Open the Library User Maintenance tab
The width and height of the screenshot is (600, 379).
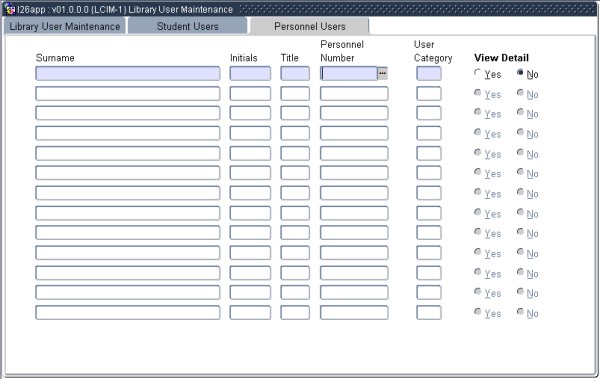[x=65, y=26]
